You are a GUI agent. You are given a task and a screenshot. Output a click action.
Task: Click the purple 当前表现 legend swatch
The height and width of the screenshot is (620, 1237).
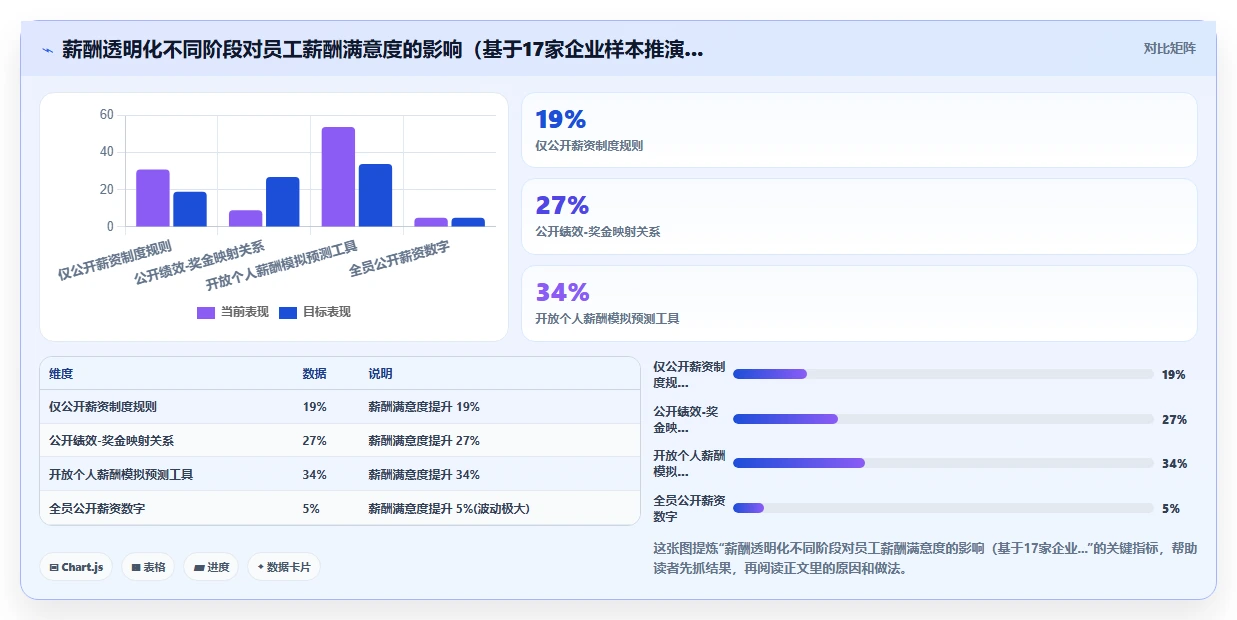tap(206, 312)
